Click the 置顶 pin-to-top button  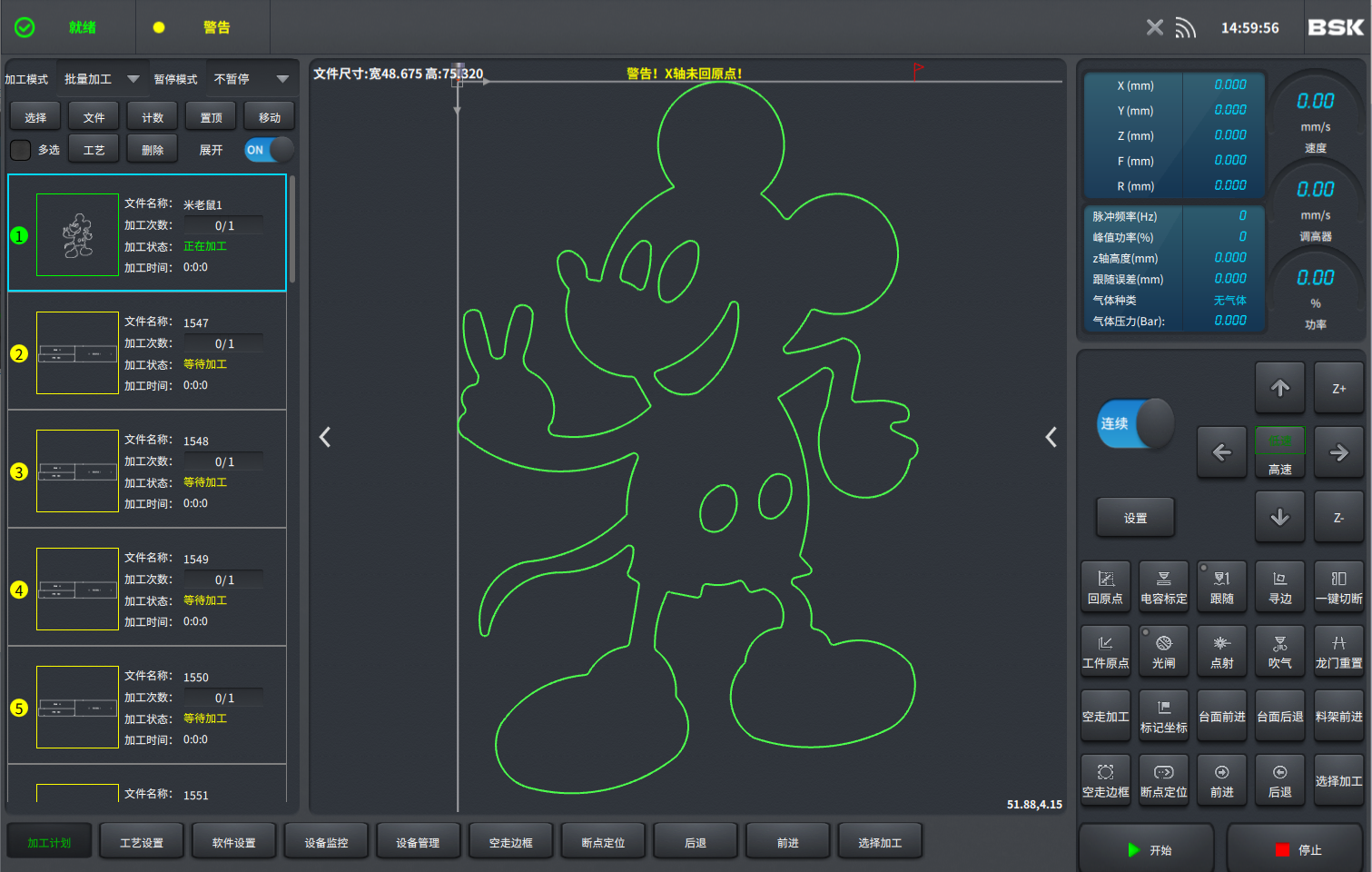(x=211, y=117)
